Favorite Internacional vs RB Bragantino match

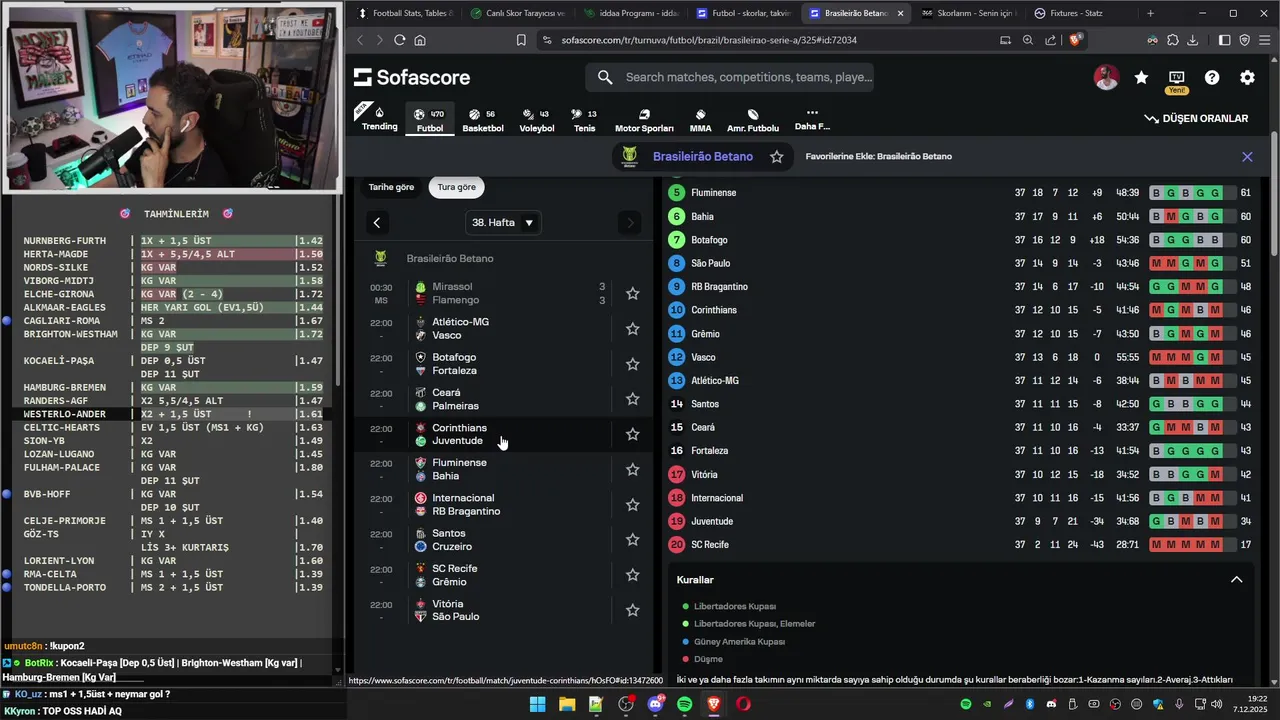(632, 505)
